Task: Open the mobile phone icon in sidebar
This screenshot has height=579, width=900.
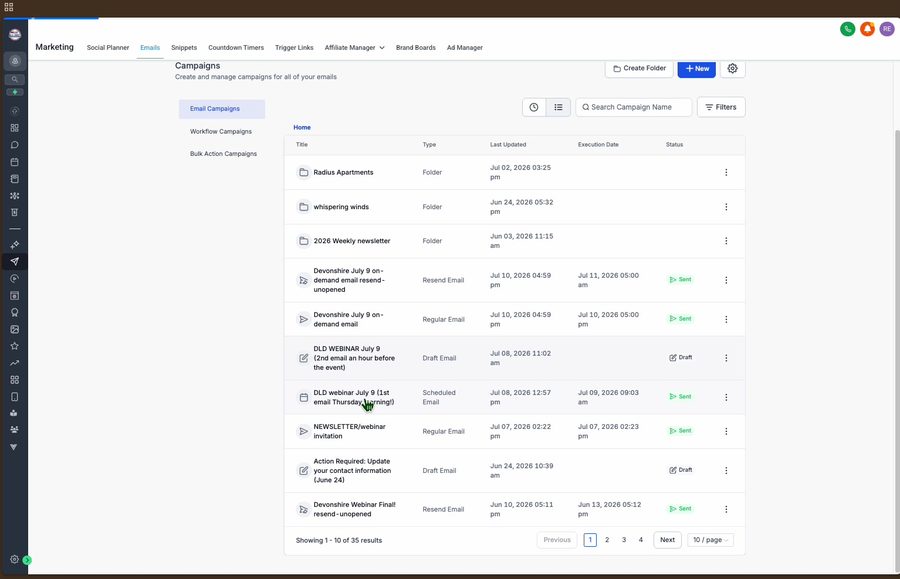Action: pyautogui.click(x=14, y=397)
